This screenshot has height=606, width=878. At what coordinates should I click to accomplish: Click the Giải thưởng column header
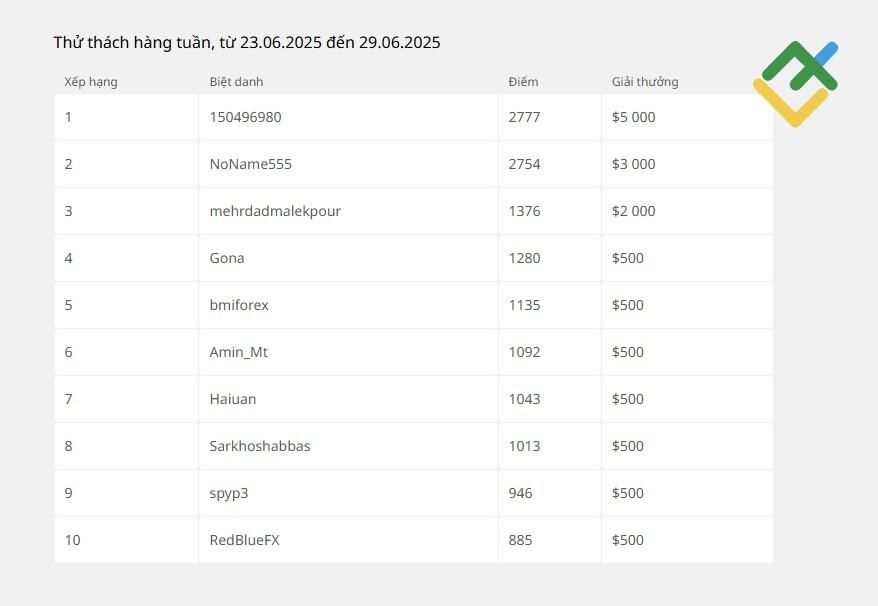645,82
